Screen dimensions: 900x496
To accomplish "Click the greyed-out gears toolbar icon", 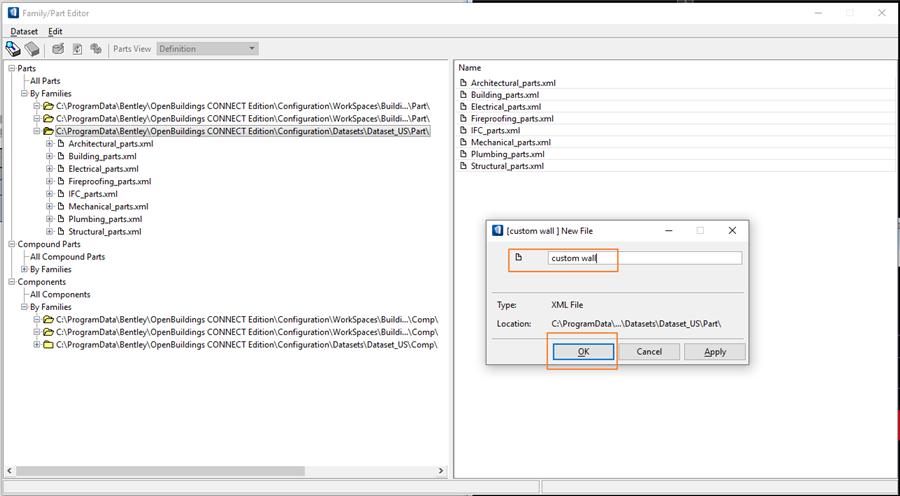I will click(96, 49).
